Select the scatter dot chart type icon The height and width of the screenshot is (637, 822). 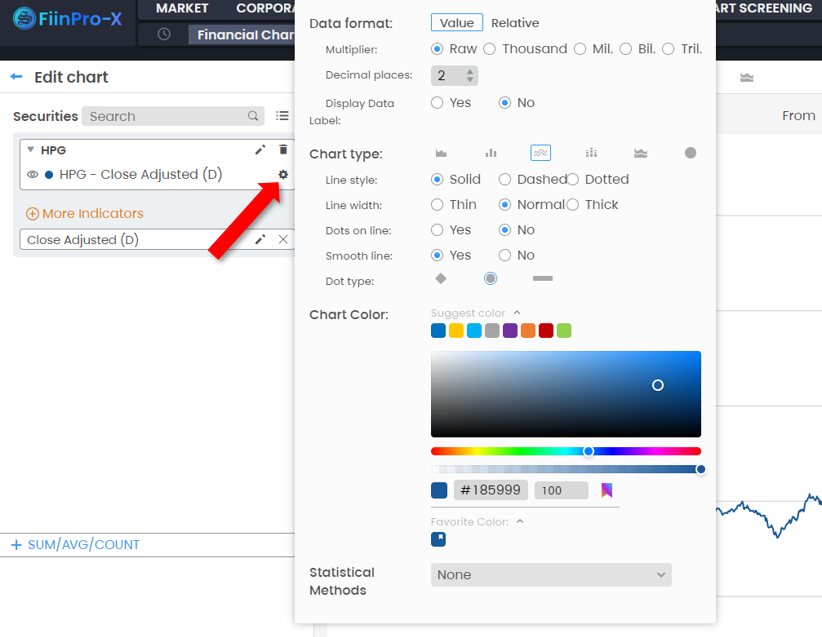[690, 153]
